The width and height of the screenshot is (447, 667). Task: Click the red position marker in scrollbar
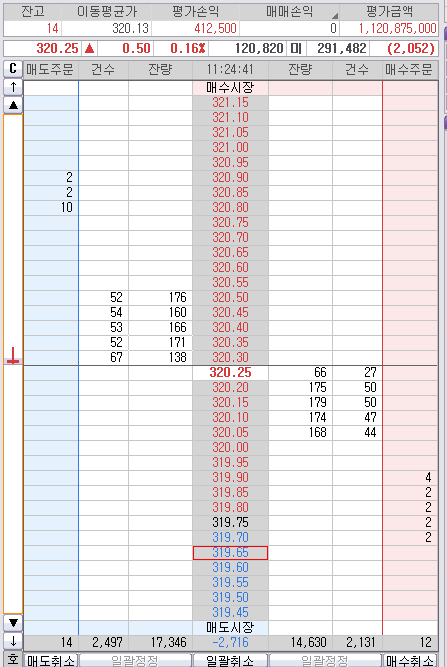point(13,356)
